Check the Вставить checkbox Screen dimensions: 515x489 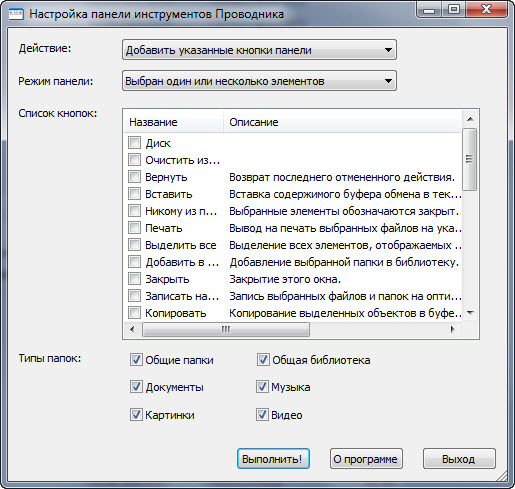135,194
